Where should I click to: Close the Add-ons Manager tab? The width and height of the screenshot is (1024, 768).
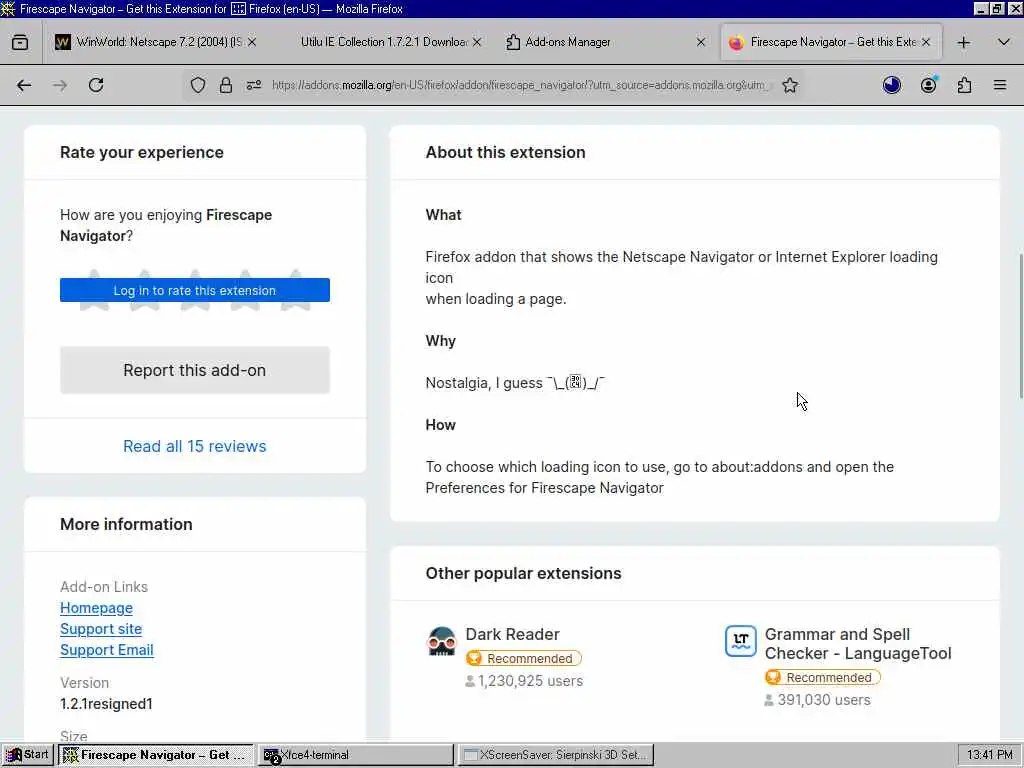click(x=701, y=42)
